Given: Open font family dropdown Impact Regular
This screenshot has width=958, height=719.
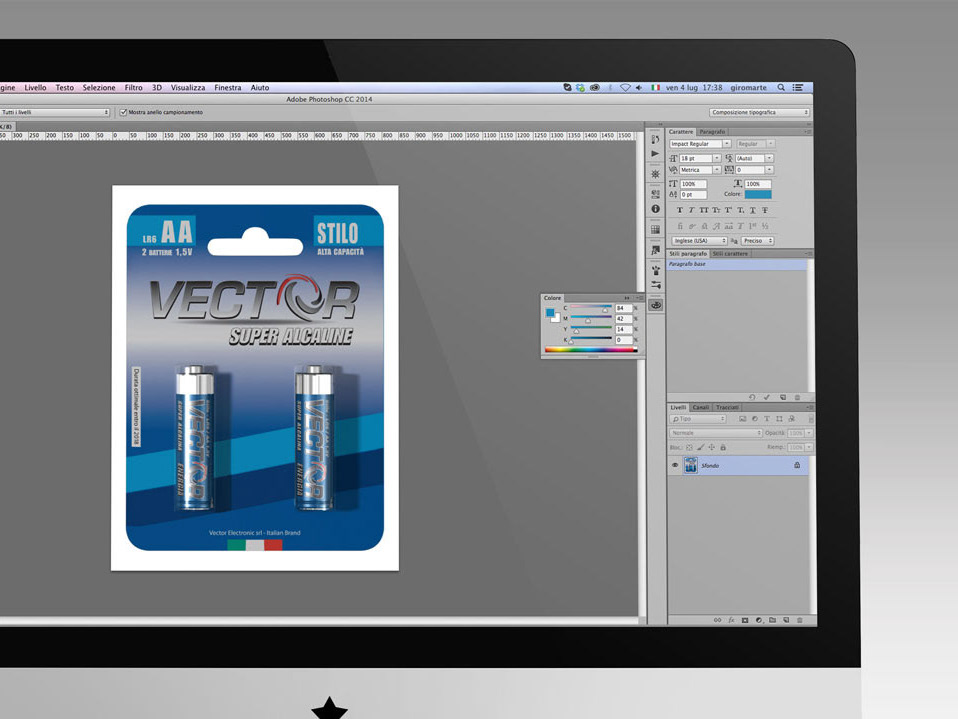Looking at the screenshot, I should click(x=700, y=144).
